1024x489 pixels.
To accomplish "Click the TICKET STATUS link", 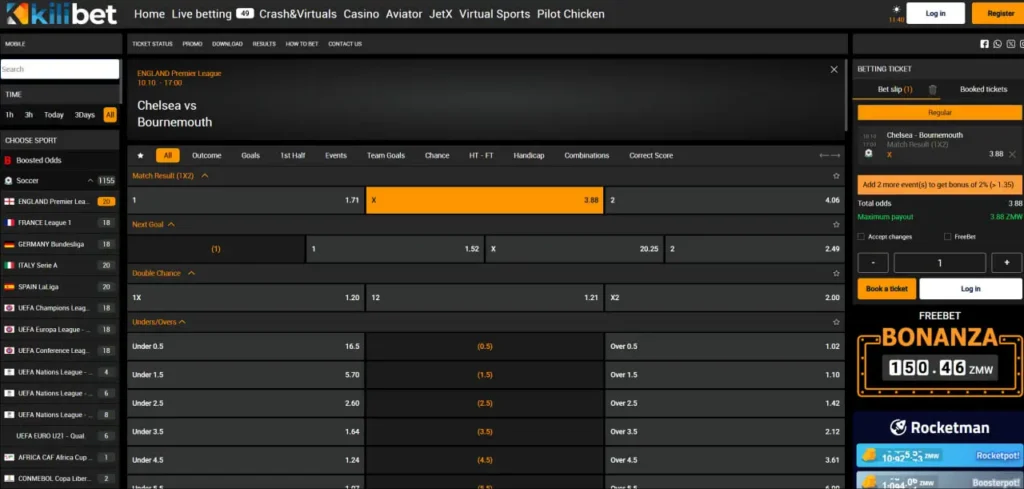I will [x=152, y=44].
